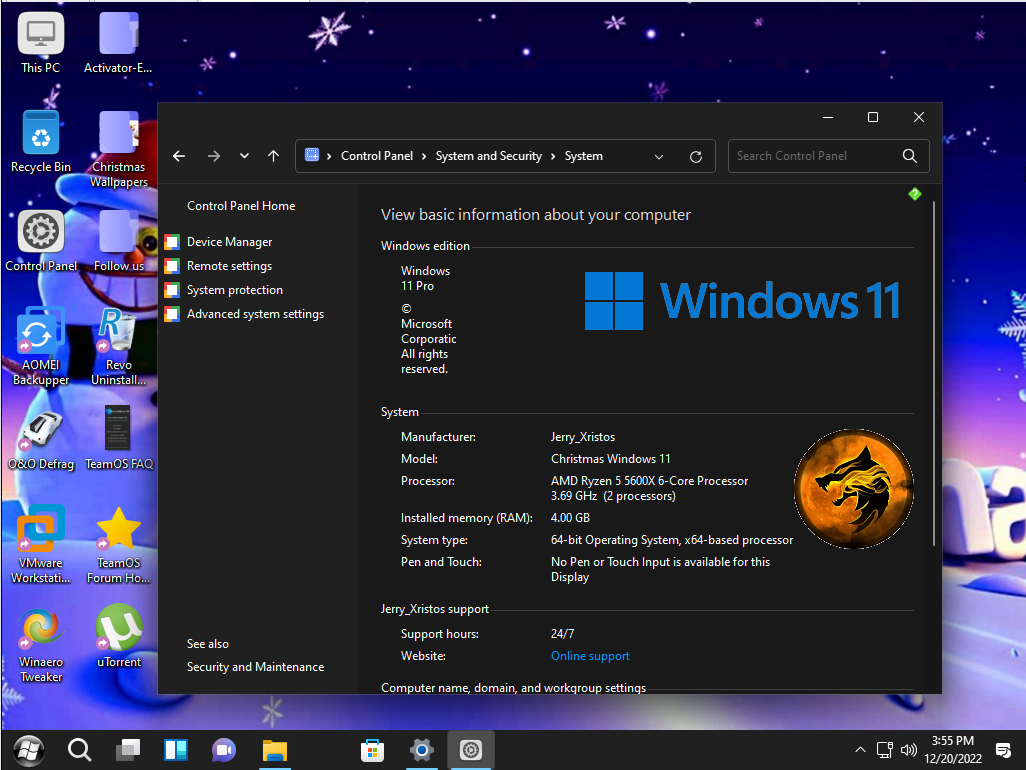
Task: Expand the address bar history dropdown
Action: [x=659, y=156]
